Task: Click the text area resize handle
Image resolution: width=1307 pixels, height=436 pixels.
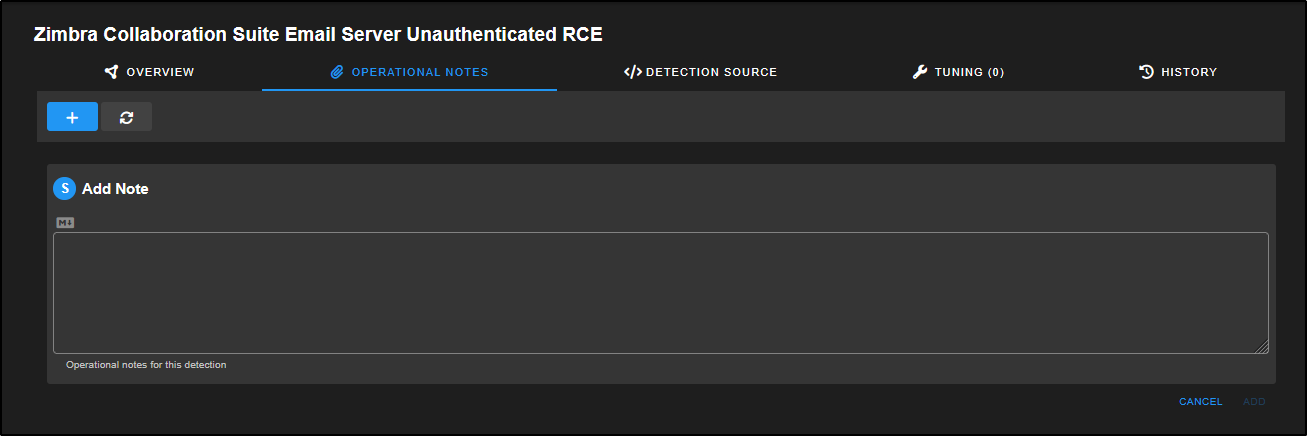Action: (1262, 347)
